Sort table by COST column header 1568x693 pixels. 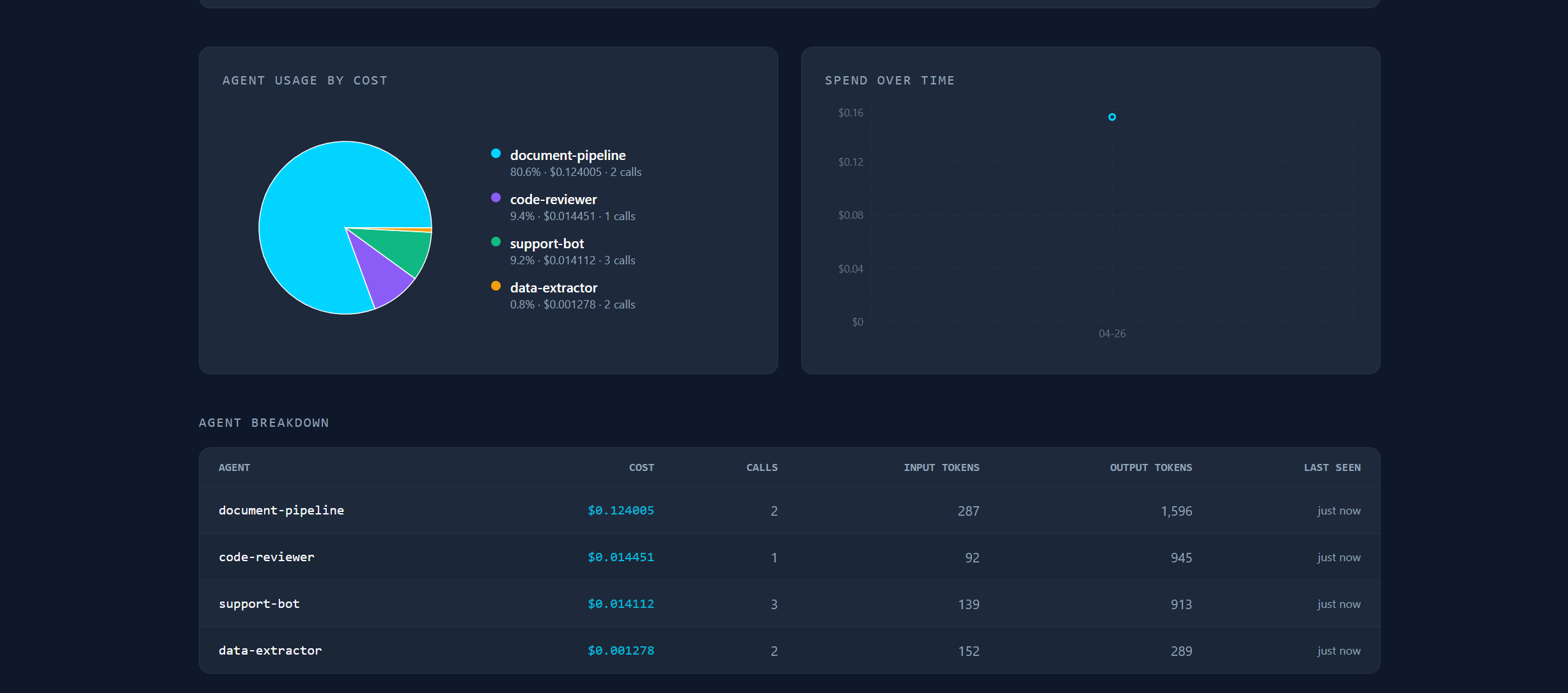641,468
